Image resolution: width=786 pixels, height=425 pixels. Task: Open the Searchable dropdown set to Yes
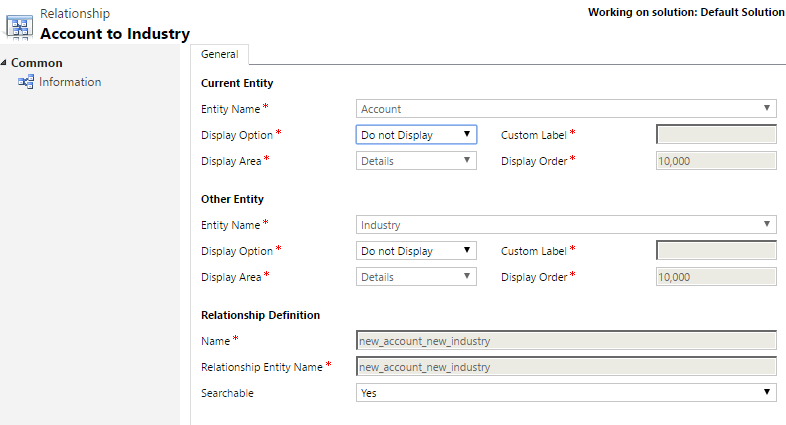566,393
